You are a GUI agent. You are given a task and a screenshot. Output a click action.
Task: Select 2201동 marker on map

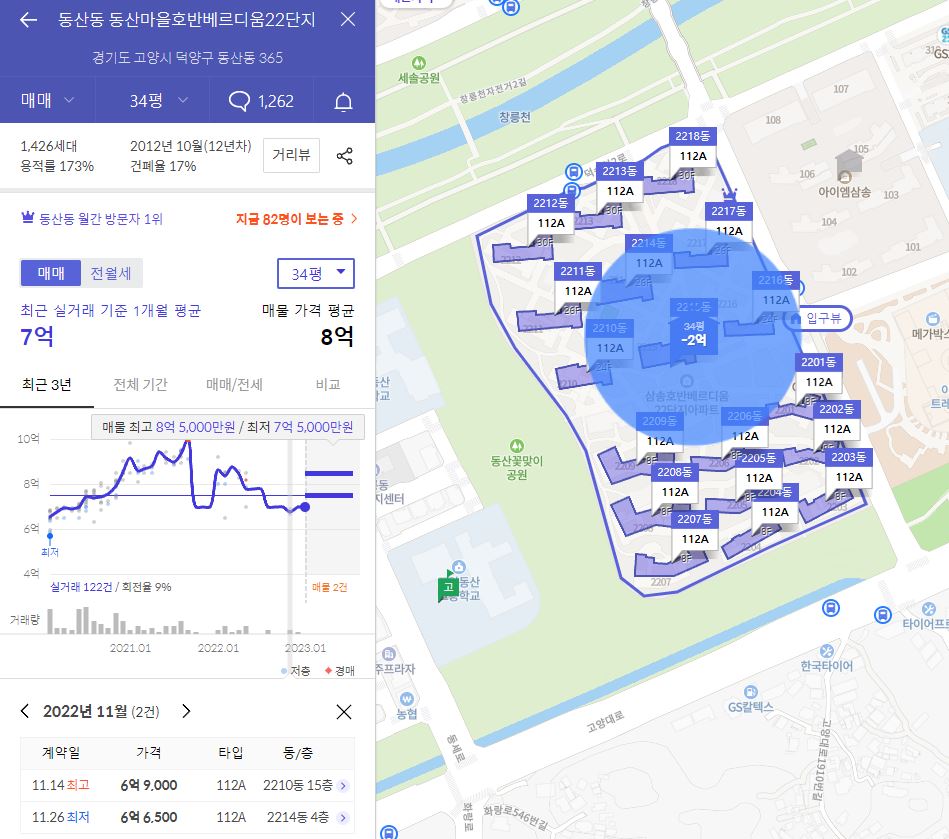818,372
